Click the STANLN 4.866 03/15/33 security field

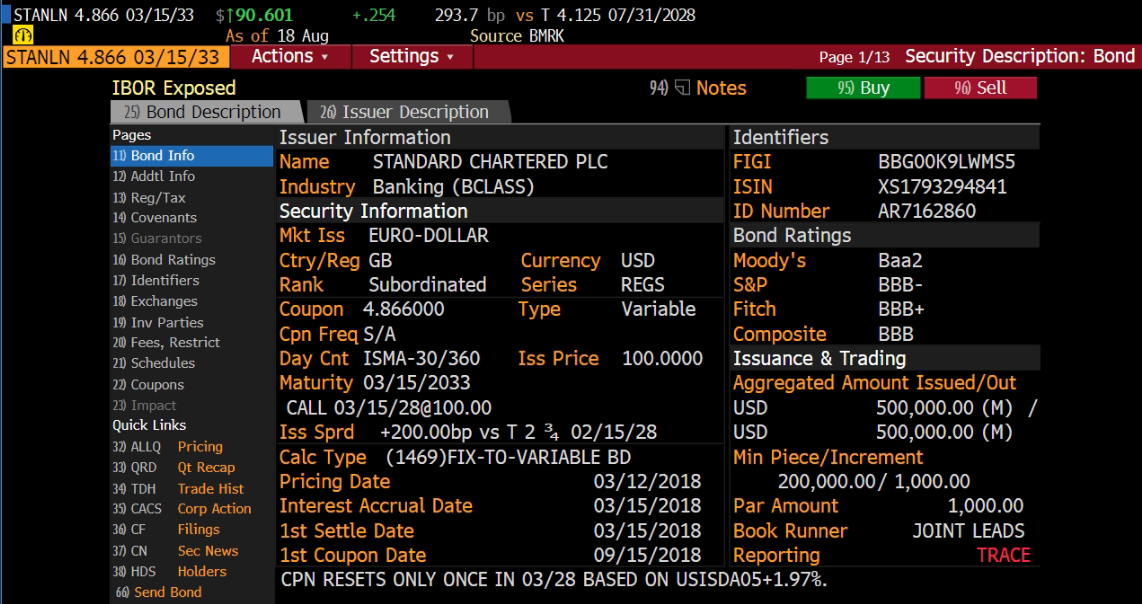[x=117, y=56]
